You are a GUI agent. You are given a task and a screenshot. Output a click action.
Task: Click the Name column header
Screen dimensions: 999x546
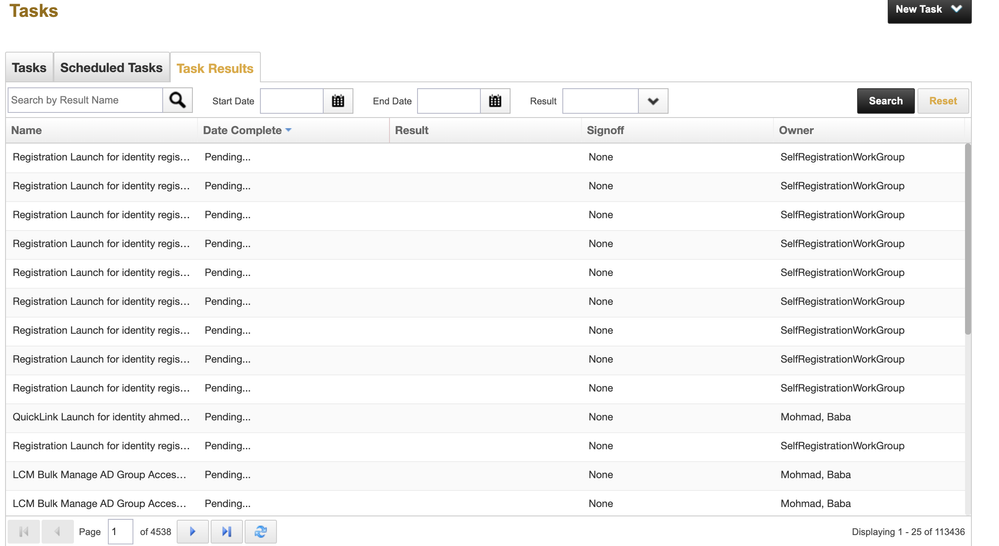(x=102, y=130)
